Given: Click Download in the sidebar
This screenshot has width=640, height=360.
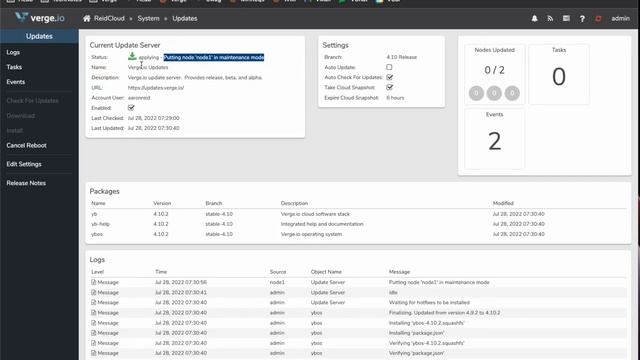Looking at the screenshot, I should [20, 116].
